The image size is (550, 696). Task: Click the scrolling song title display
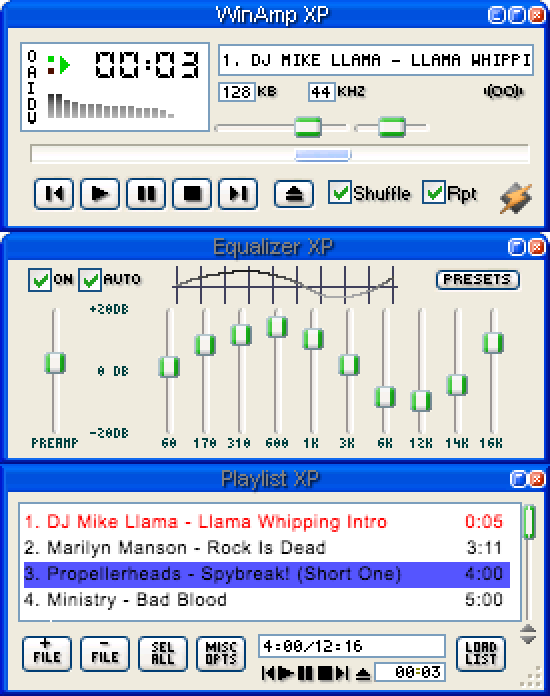(x=376, y=60)
